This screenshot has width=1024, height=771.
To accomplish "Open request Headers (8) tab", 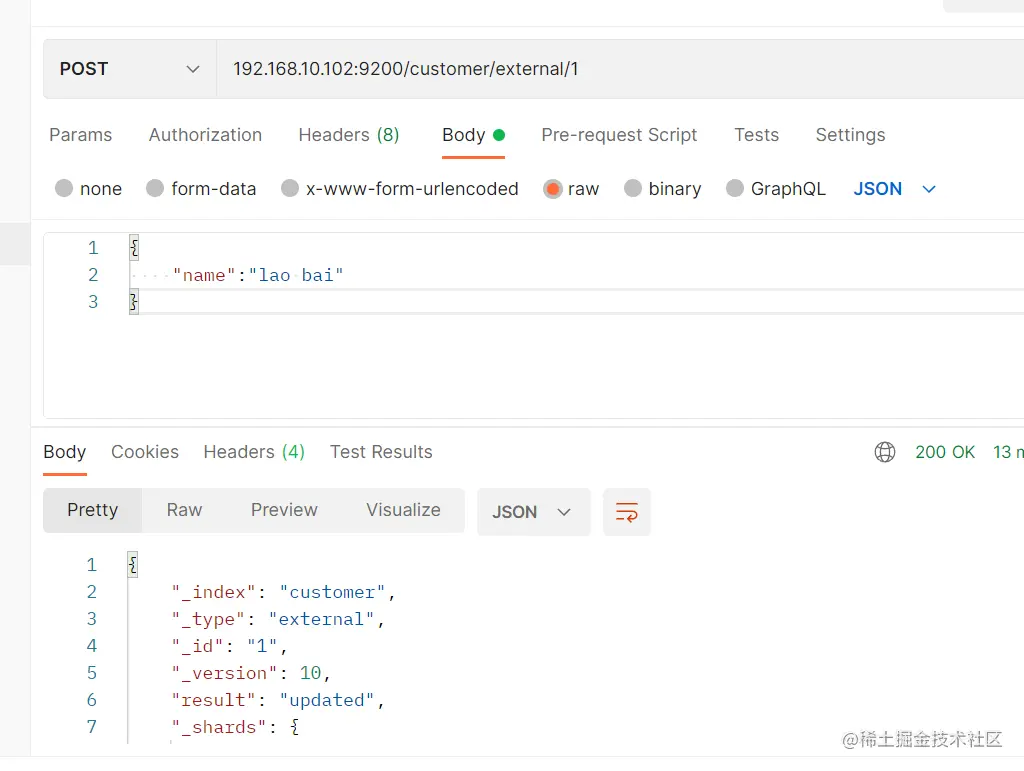I will (349, 135).
